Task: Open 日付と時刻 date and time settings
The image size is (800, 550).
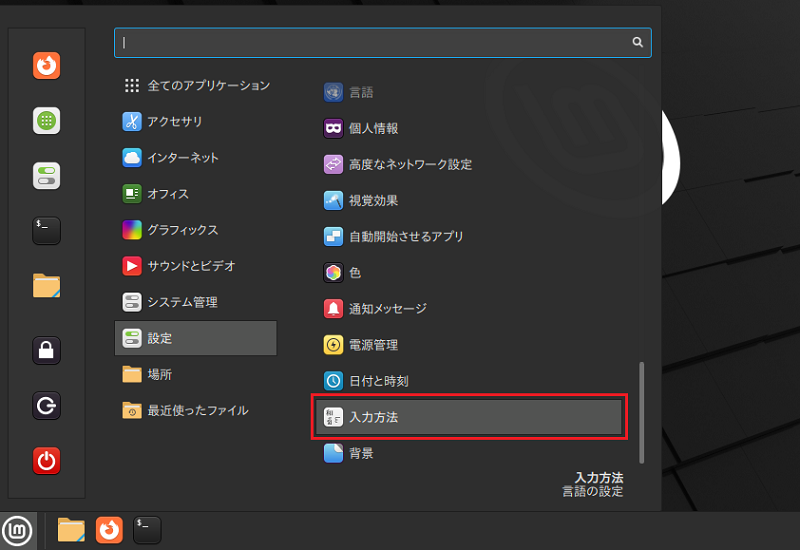Action: pos(468,381)
